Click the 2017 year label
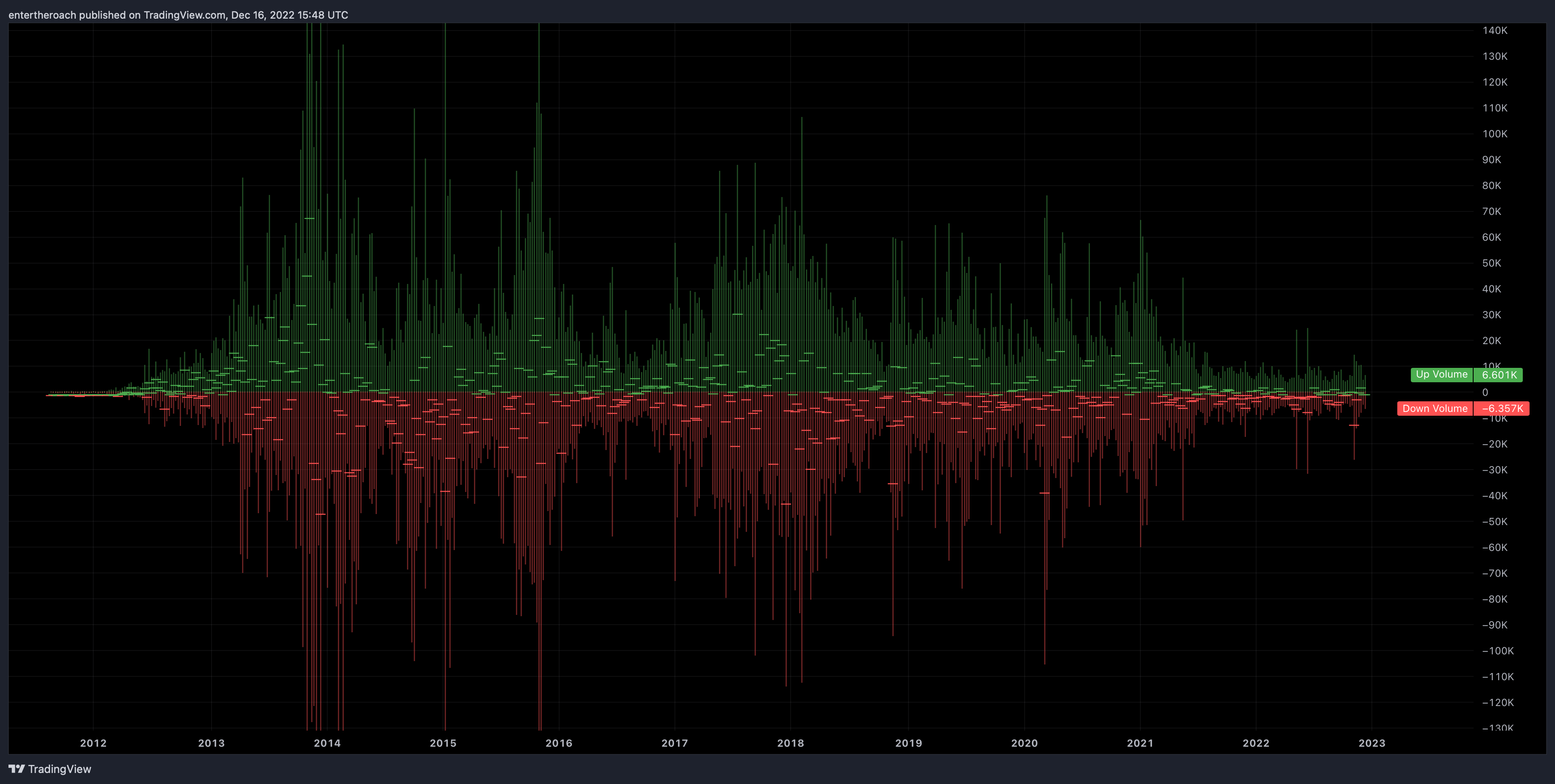The image size is (1555, 784). coord(674,743)
